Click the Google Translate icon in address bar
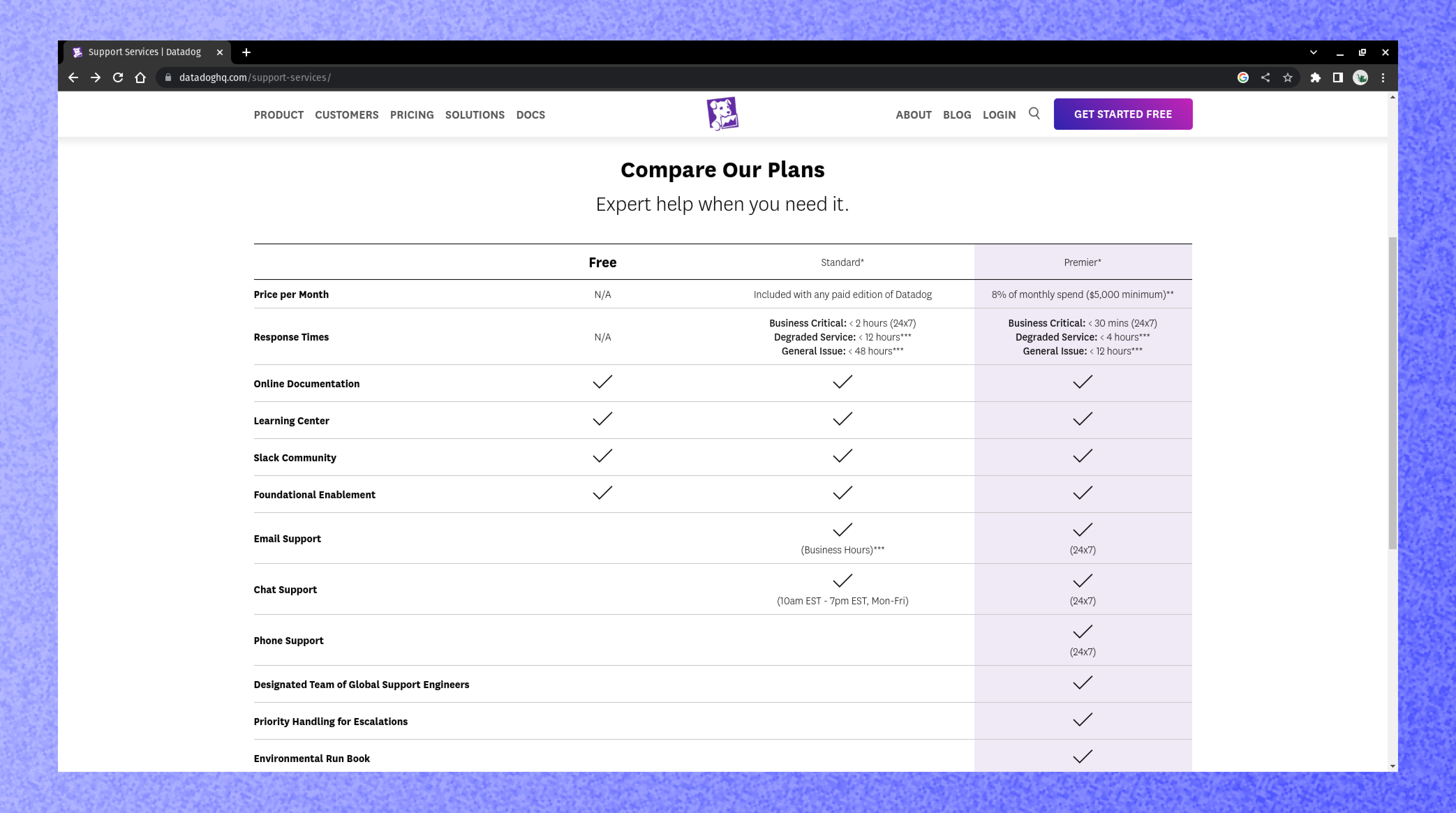Screen dimensions: 1456x813 pos(1243,77)
